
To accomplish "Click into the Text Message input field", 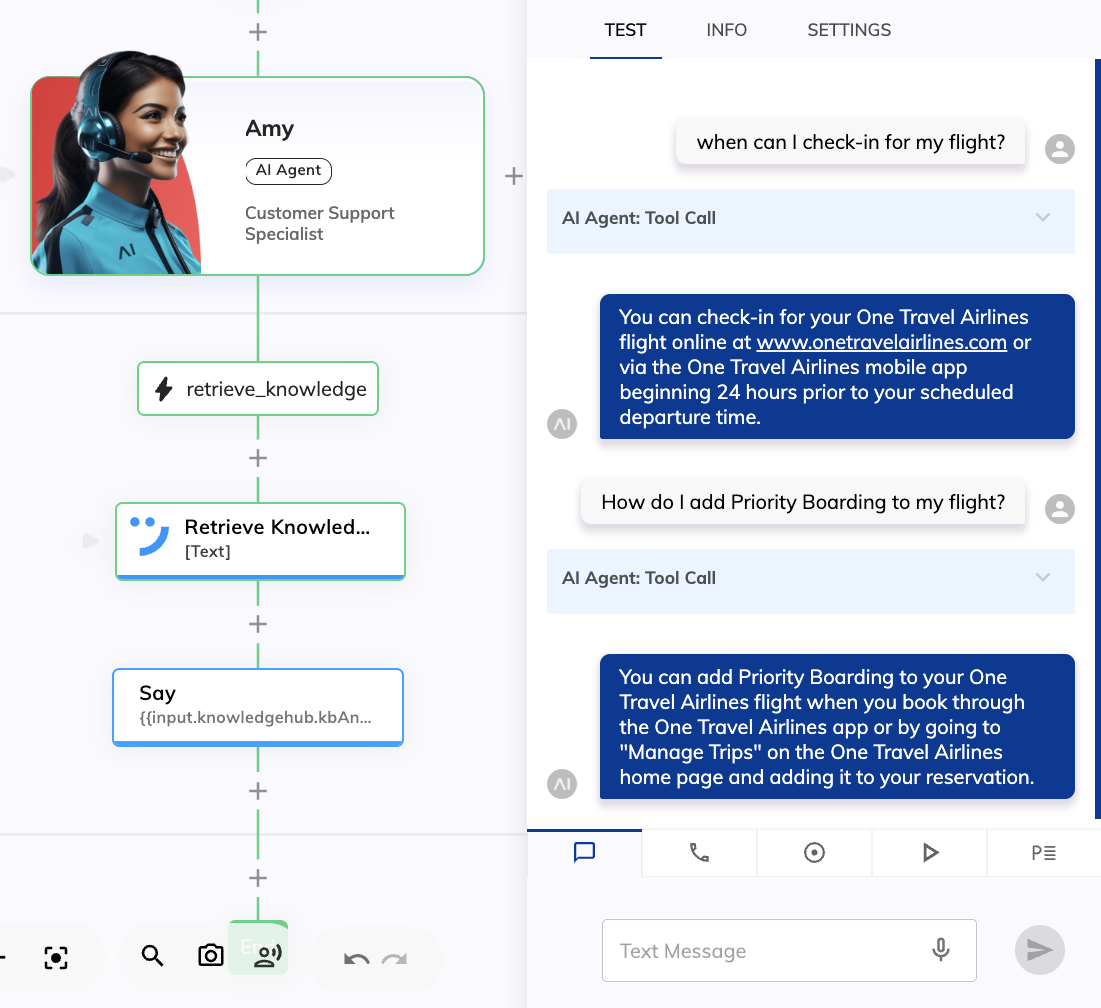I will point(765,951).
